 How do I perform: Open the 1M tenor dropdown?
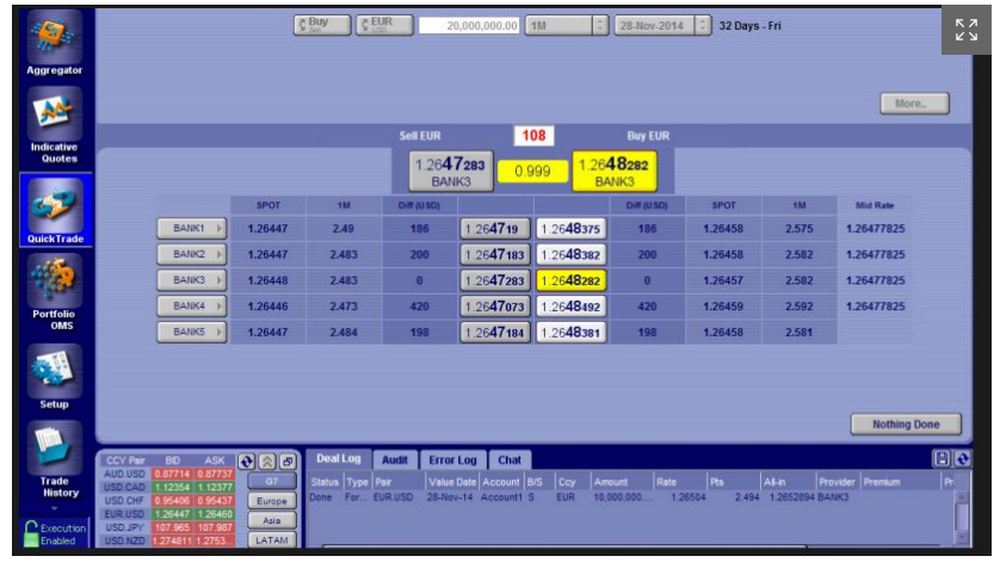566,26
